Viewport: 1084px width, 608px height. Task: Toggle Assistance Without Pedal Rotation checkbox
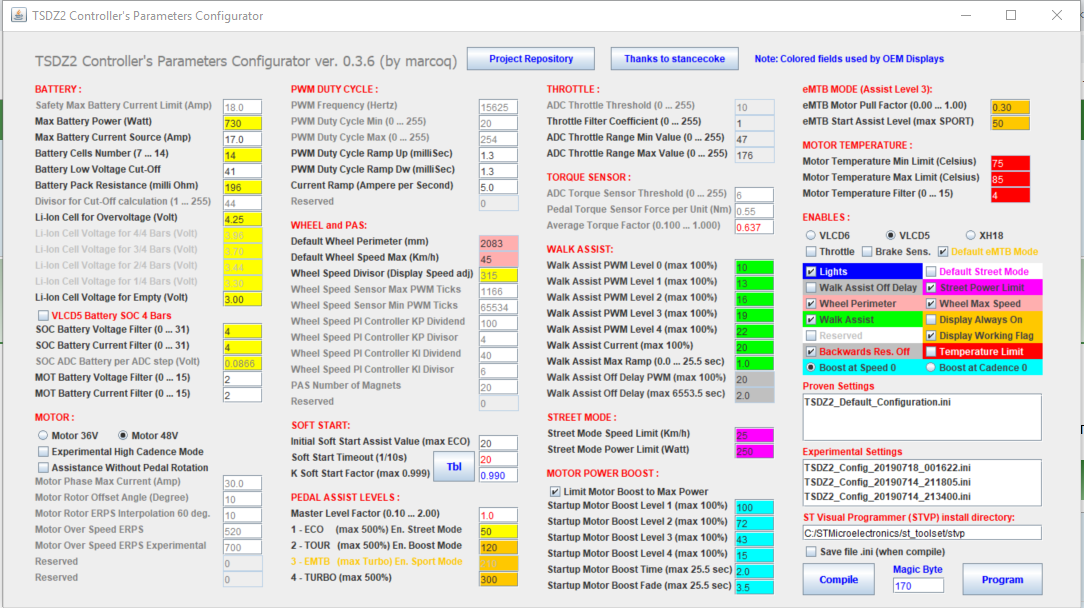[x=43, y=468]
